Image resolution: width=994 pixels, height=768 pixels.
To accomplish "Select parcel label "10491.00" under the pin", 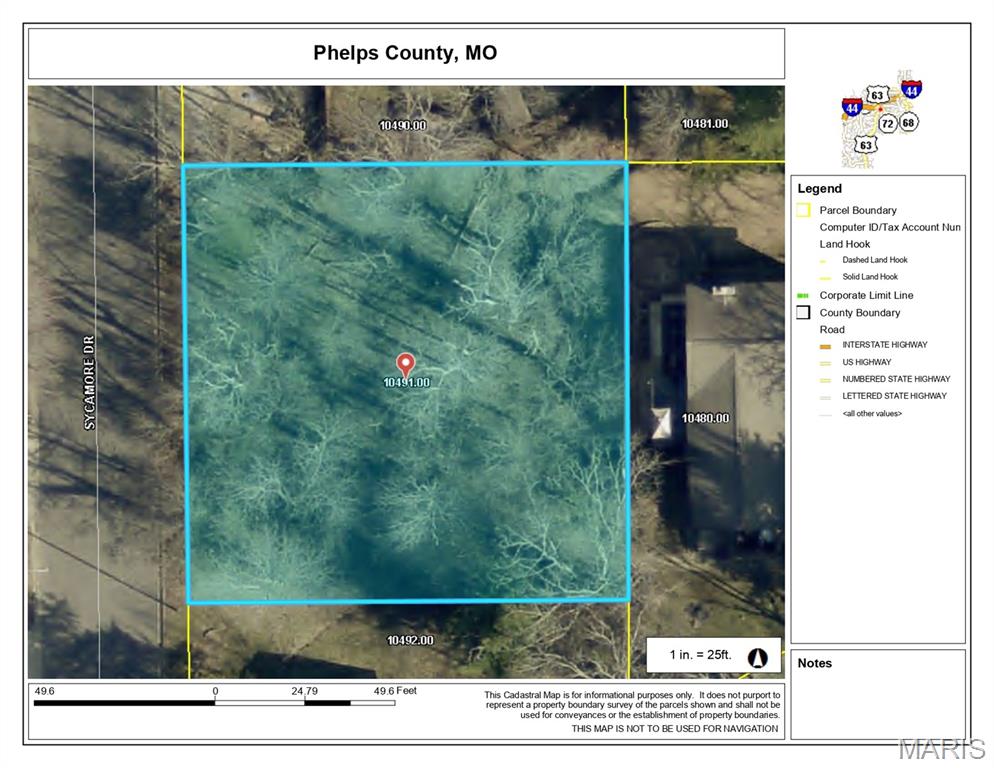I will click(x=406, y=382).
